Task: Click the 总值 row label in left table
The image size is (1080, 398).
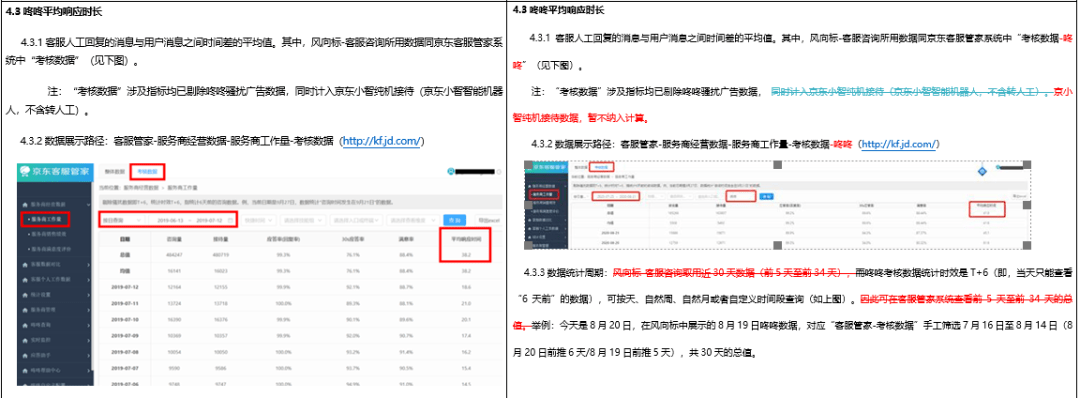Action: point(125,254)
